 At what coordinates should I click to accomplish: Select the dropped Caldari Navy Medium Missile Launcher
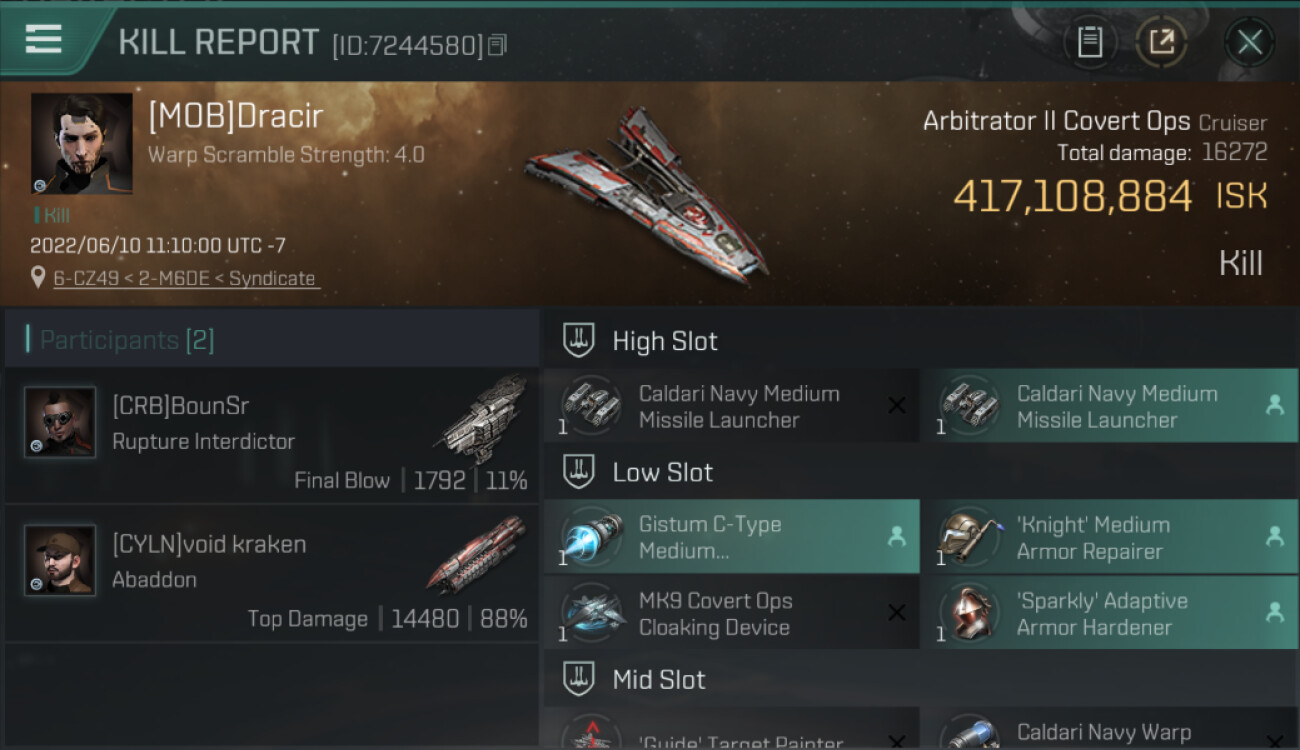tap(1109, 406)
